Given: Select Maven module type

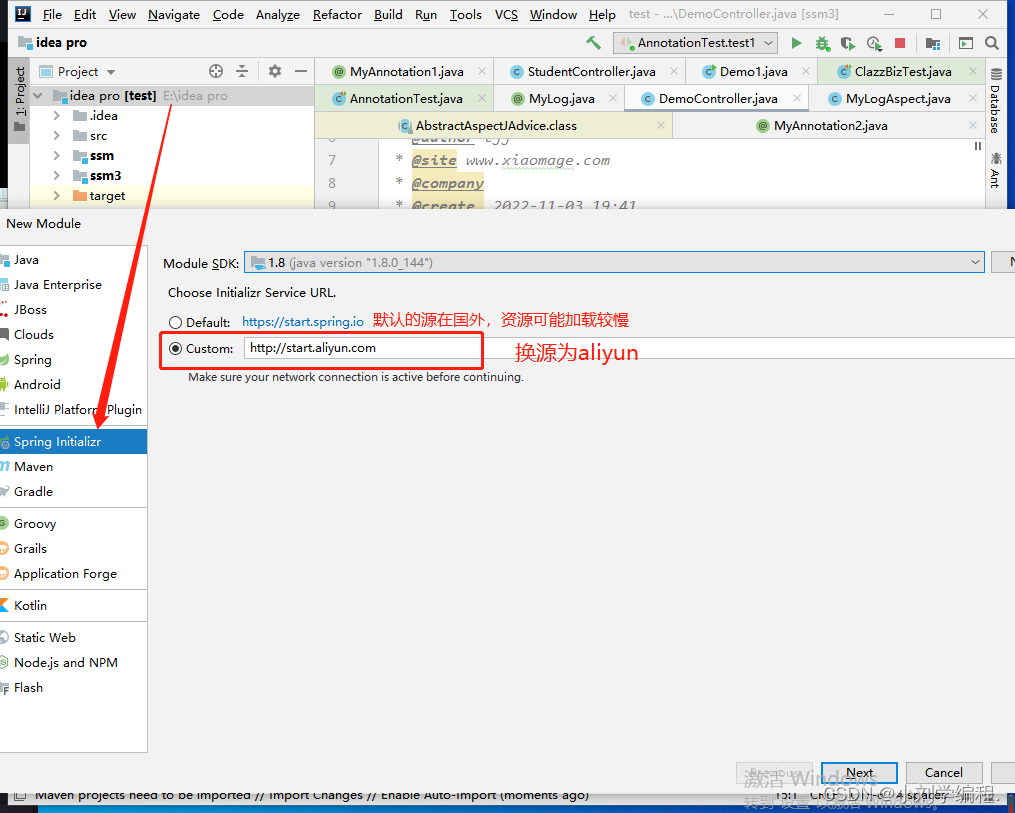Looking at the screenshot, I should tap(73, 467).
